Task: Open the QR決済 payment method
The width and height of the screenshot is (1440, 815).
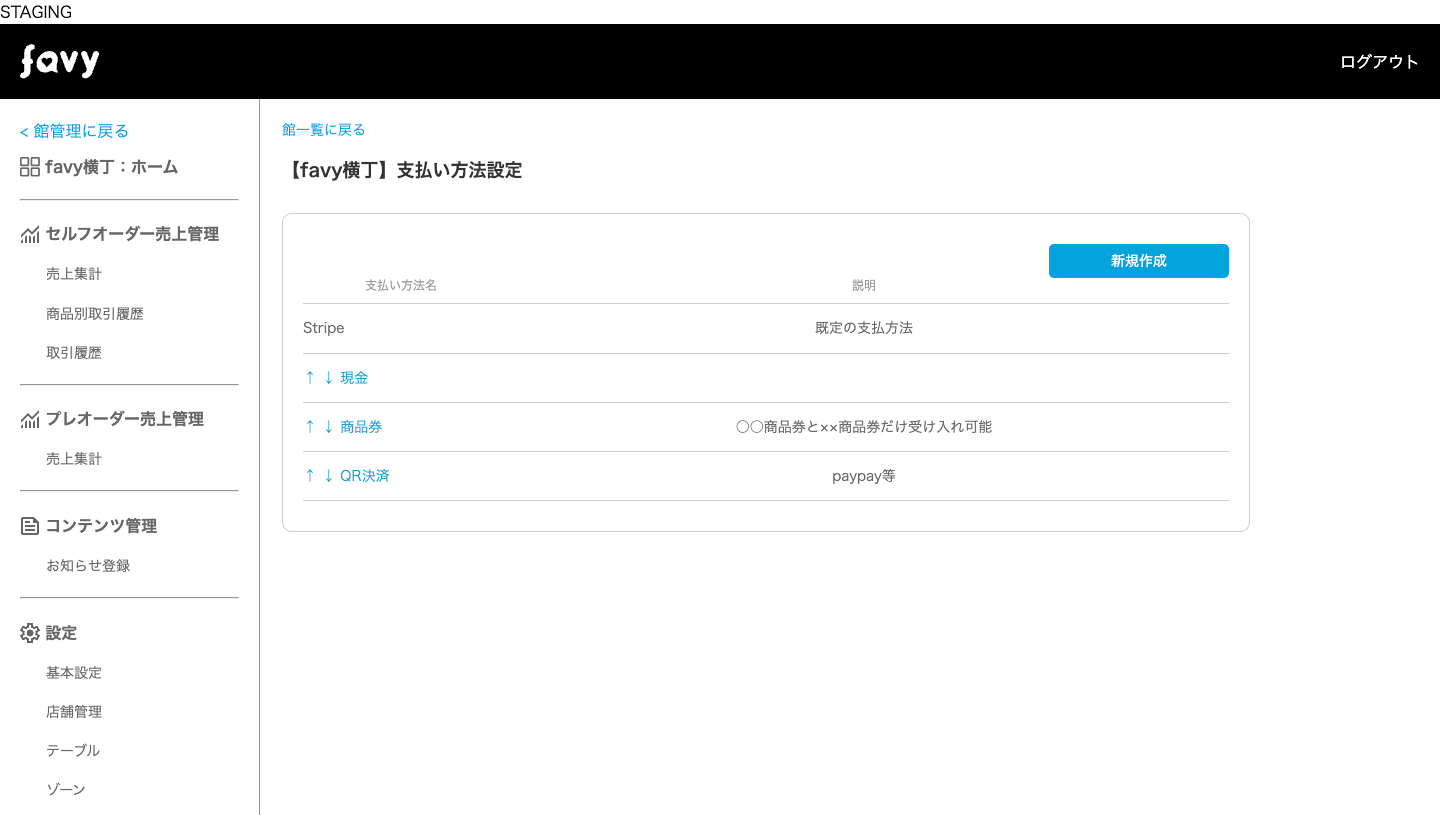Action: pyautogui.click(x=365, y=476)
